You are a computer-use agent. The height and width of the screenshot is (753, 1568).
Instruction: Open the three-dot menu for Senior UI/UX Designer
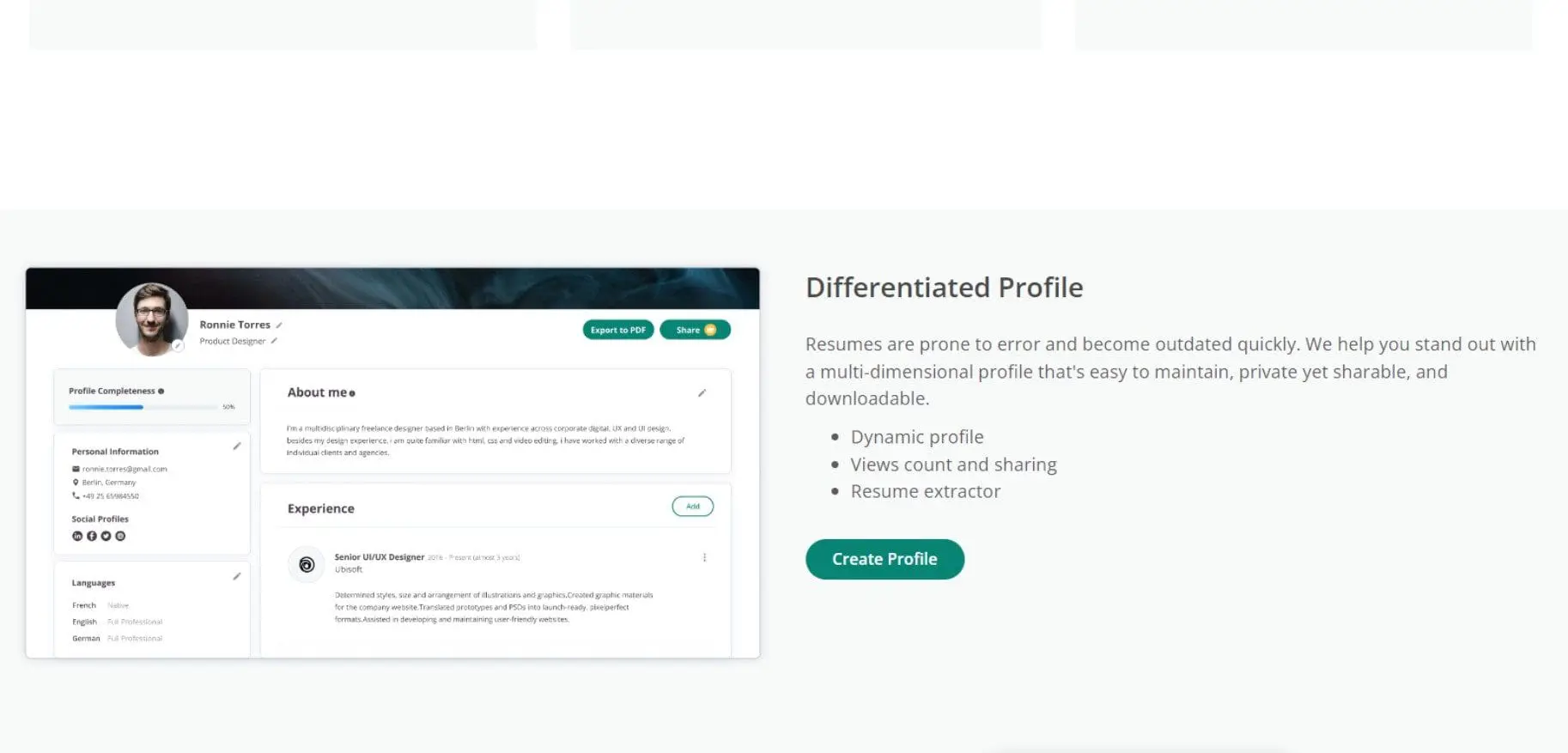point(704,557)
